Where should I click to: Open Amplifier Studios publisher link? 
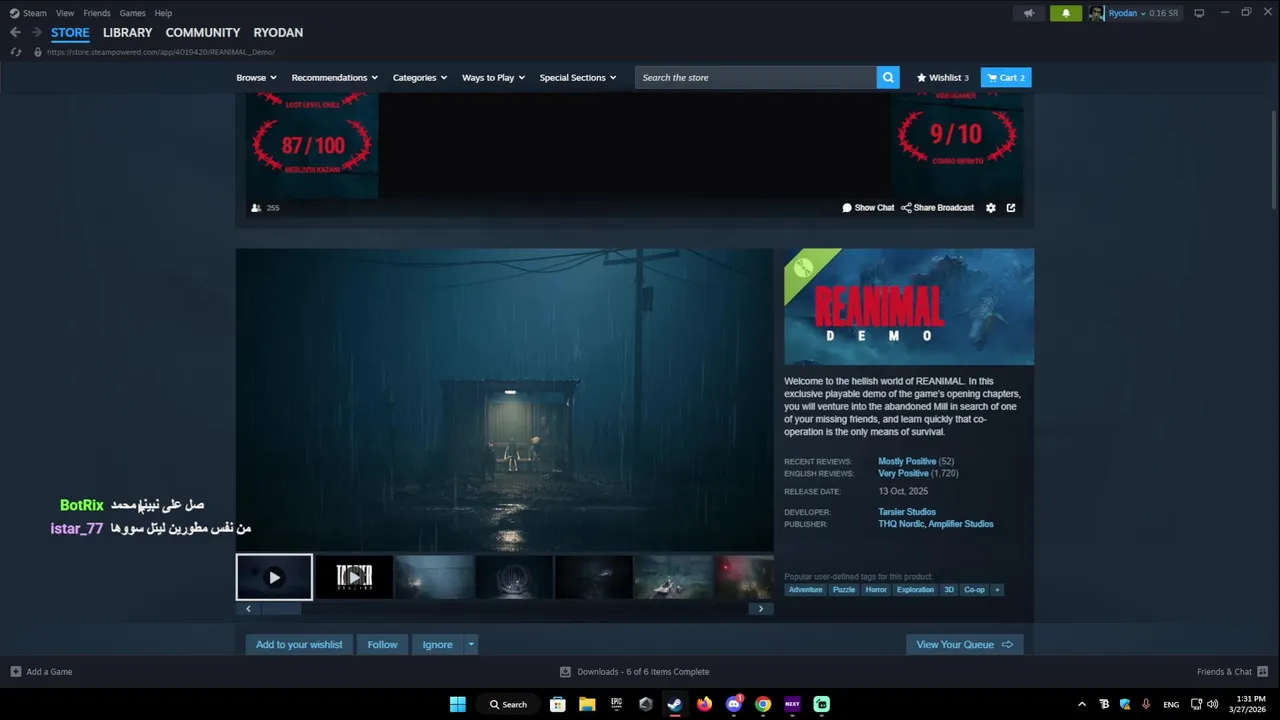tap(961, 524)
